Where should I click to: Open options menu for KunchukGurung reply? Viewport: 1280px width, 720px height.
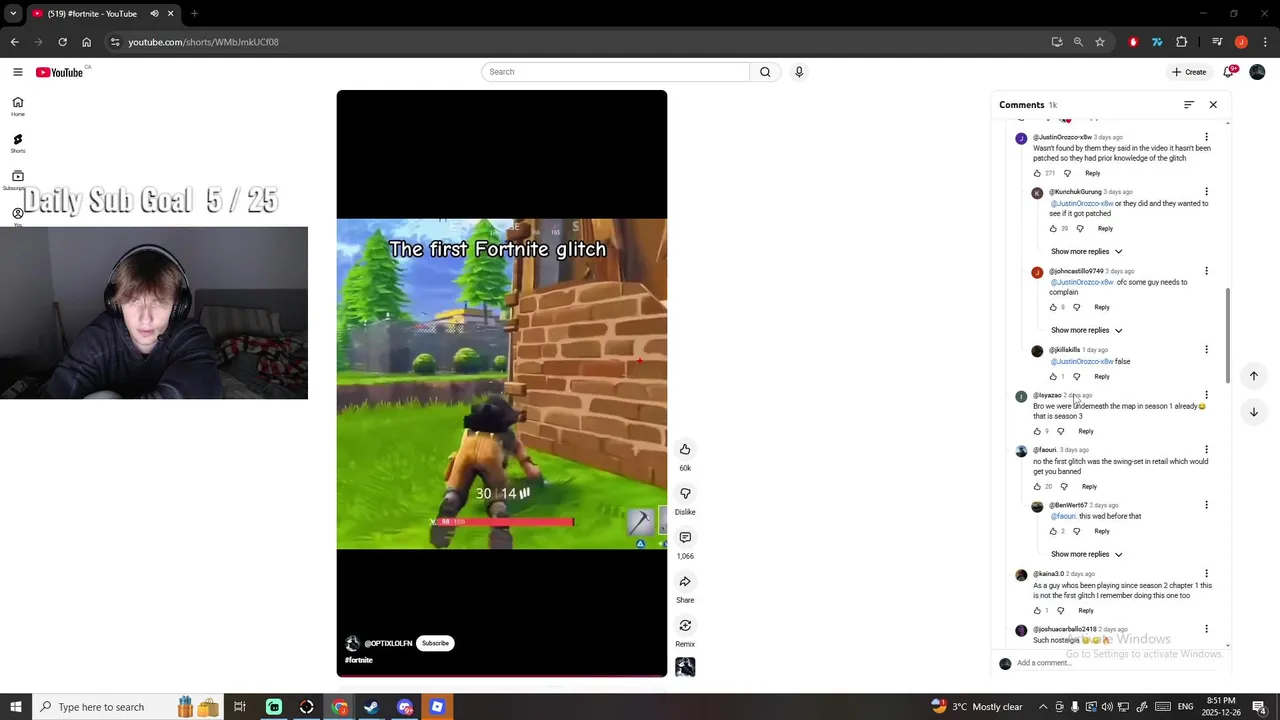1206,192
